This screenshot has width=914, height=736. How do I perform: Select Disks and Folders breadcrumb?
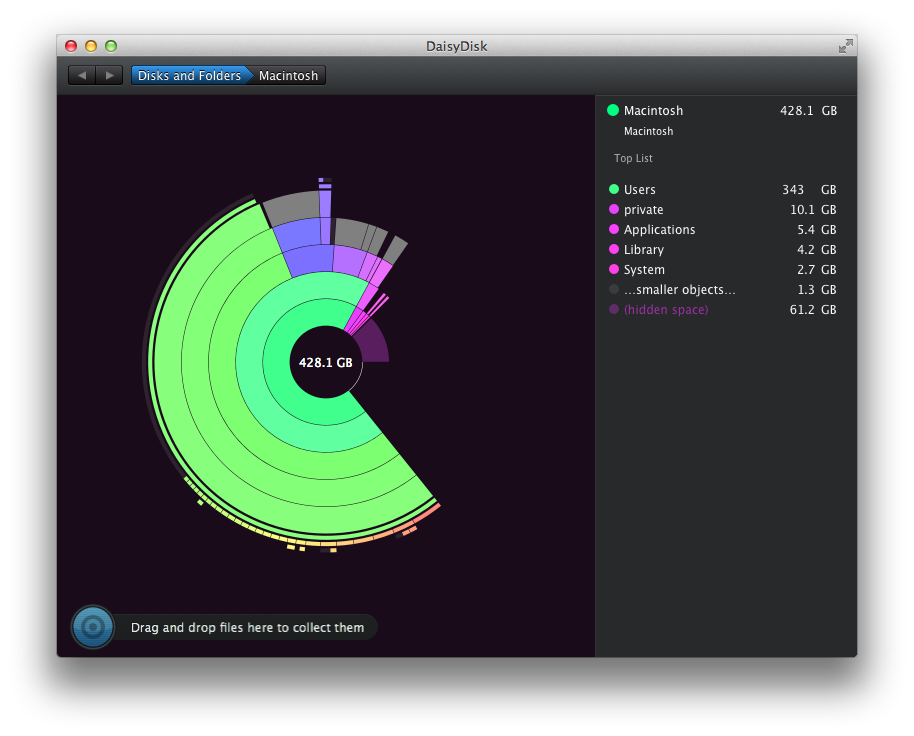coord(188,76)
